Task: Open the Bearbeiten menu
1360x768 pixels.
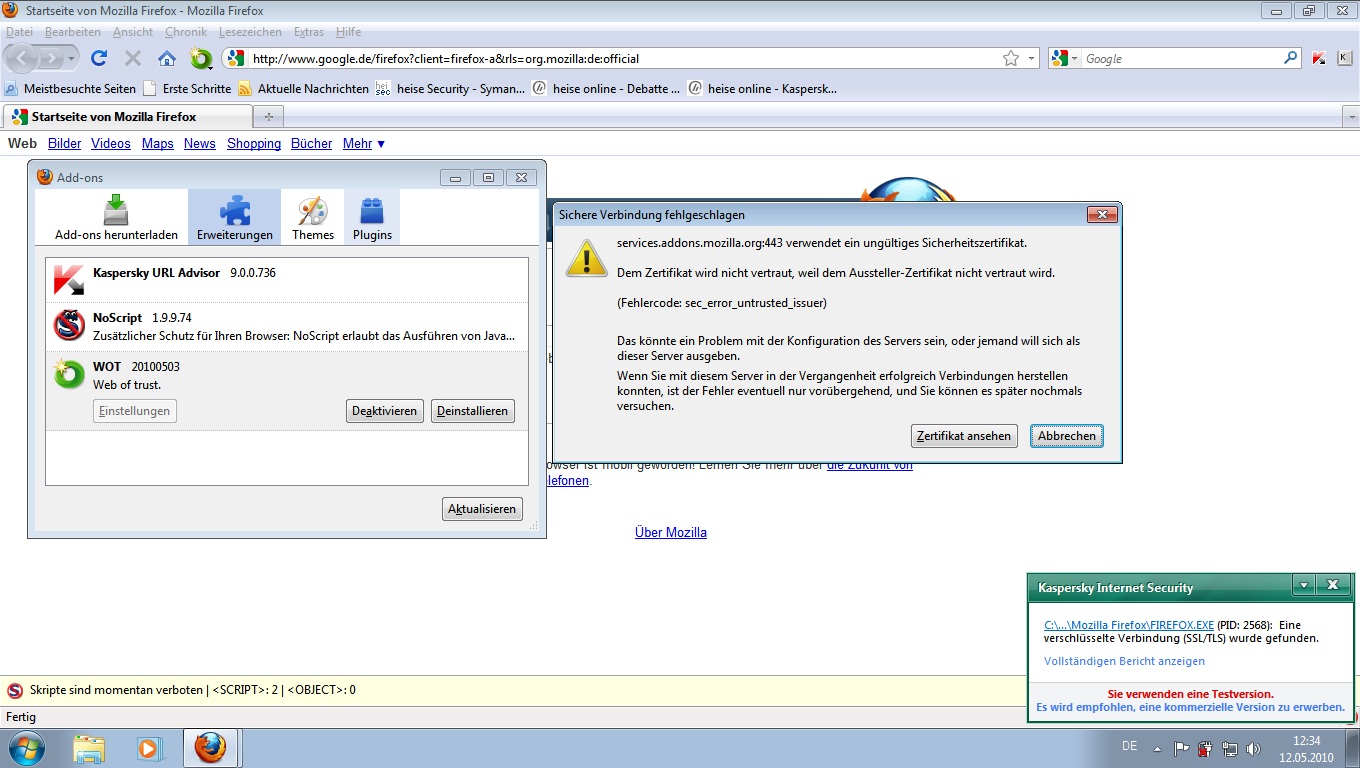Action: coord(72,32)
